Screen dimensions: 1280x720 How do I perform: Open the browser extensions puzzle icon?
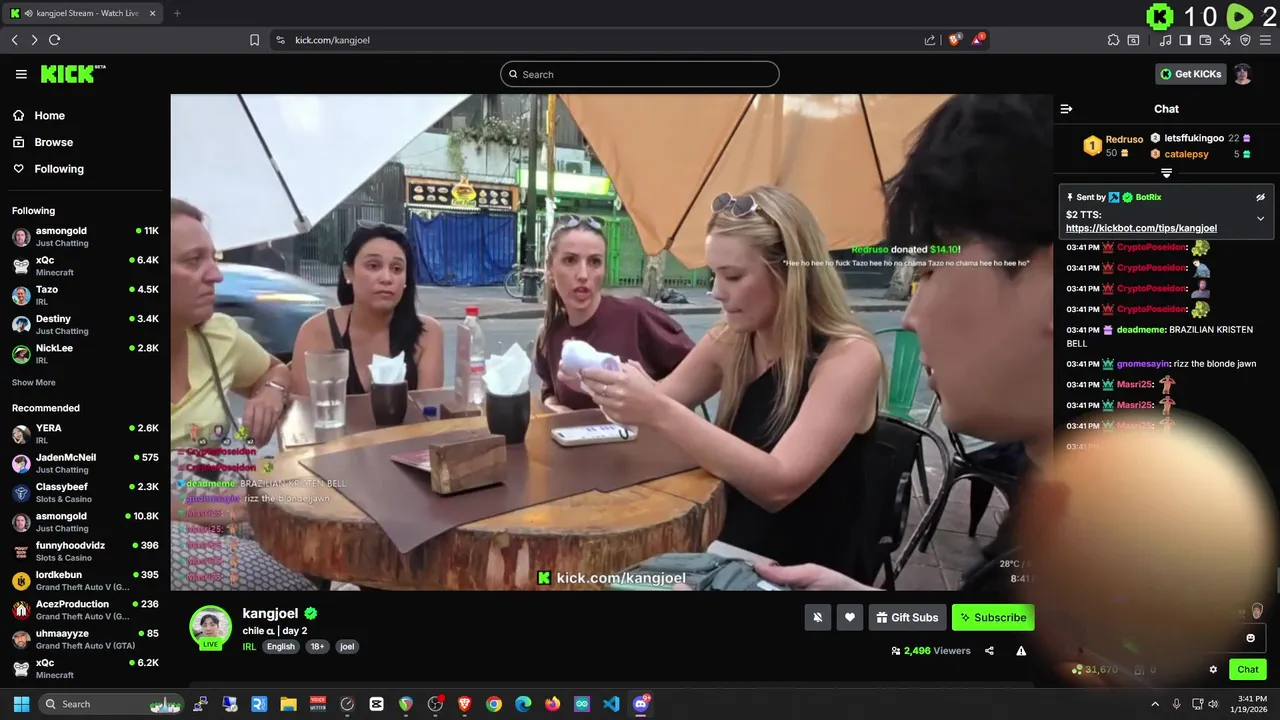pos(1113,40)
